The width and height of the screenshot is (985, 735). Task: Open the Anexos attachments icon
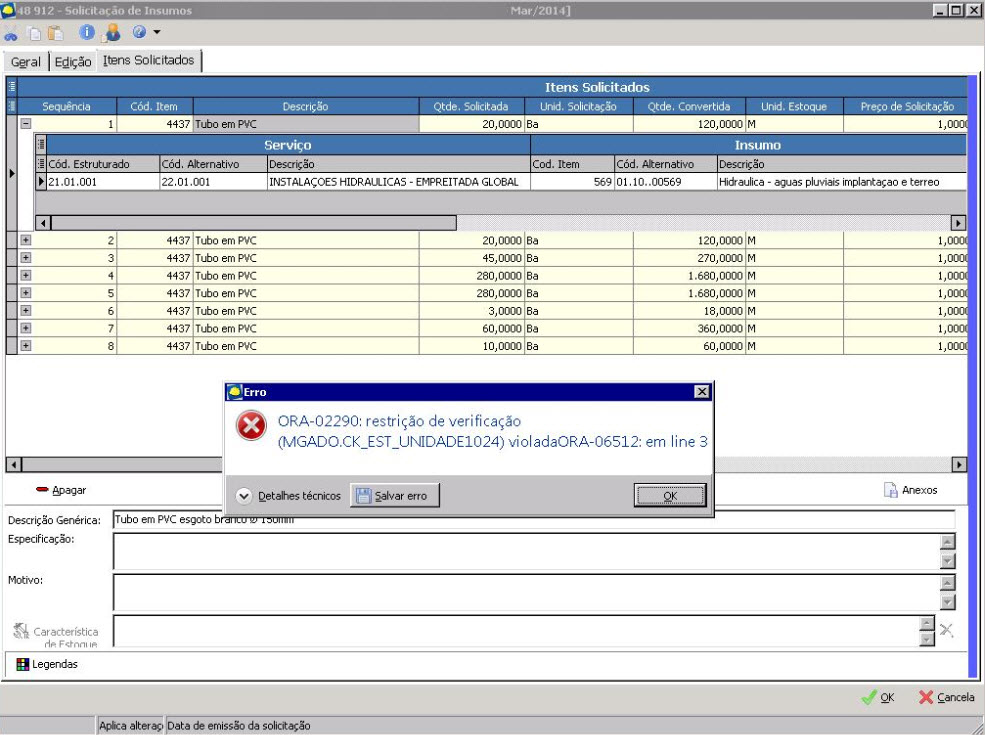(890, 490)
